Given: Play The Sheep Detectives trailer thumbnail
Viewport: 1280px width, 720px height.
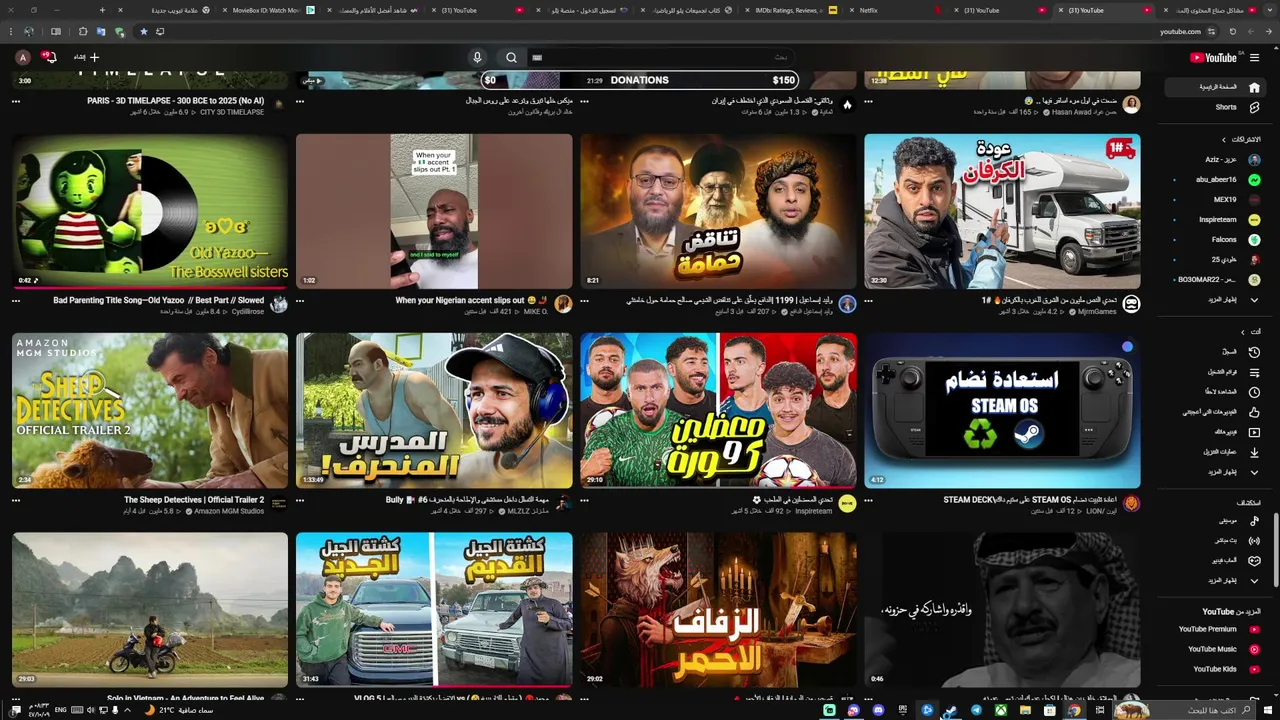Looking at the screenshot, I should coord(150,410).
